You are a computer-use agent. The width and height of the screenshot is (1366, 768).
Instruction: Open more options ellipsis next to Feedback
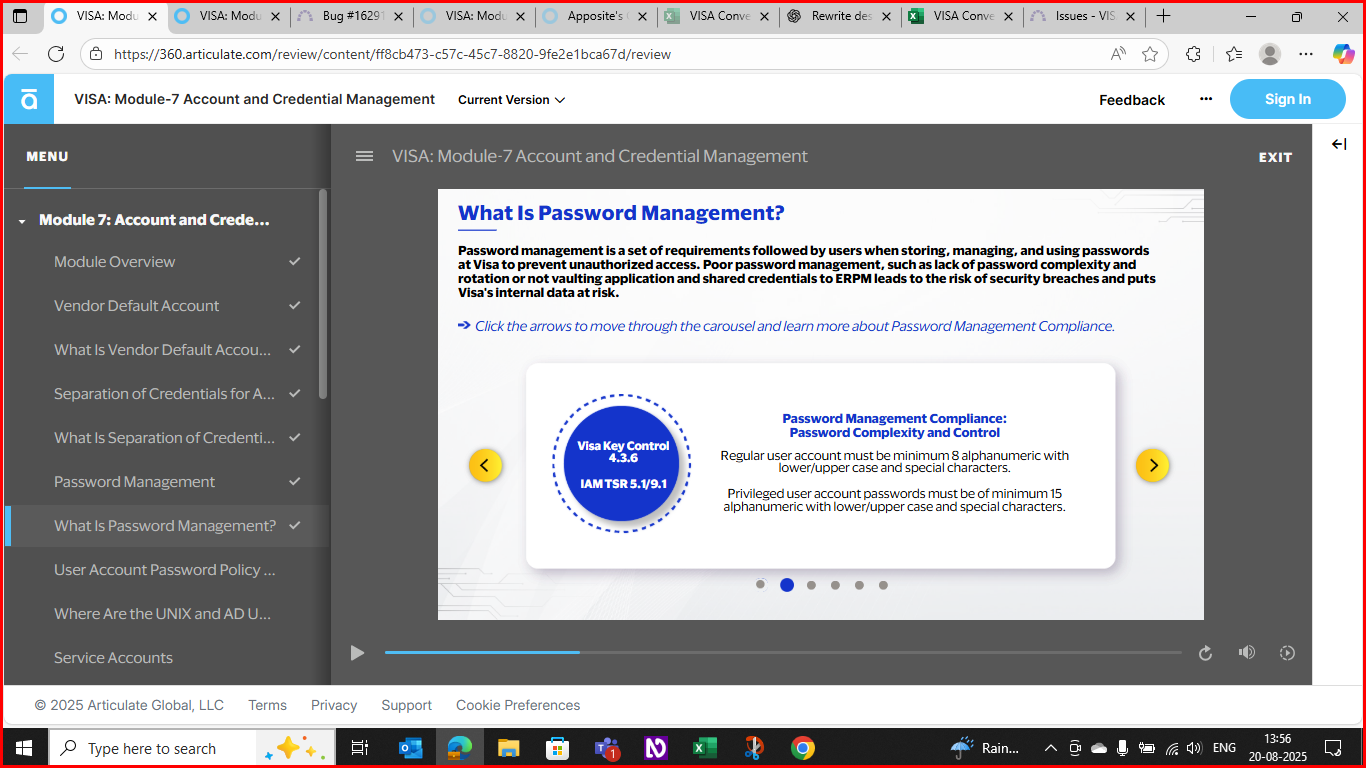pyautogui.click(x=1206, y=99)
